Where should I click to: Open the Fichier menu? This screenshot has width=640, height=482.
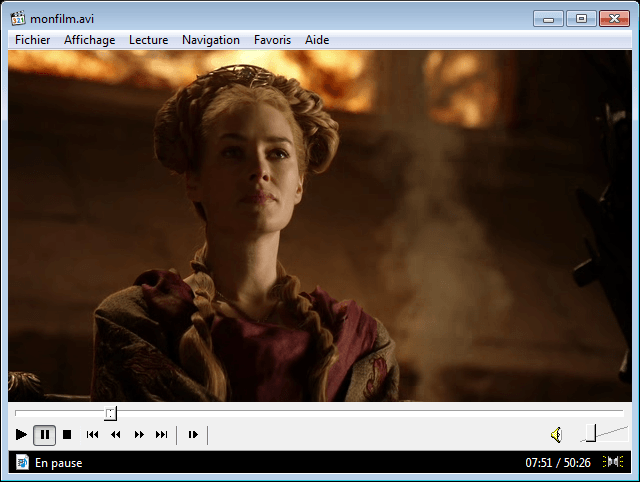[x=33, y=40]
